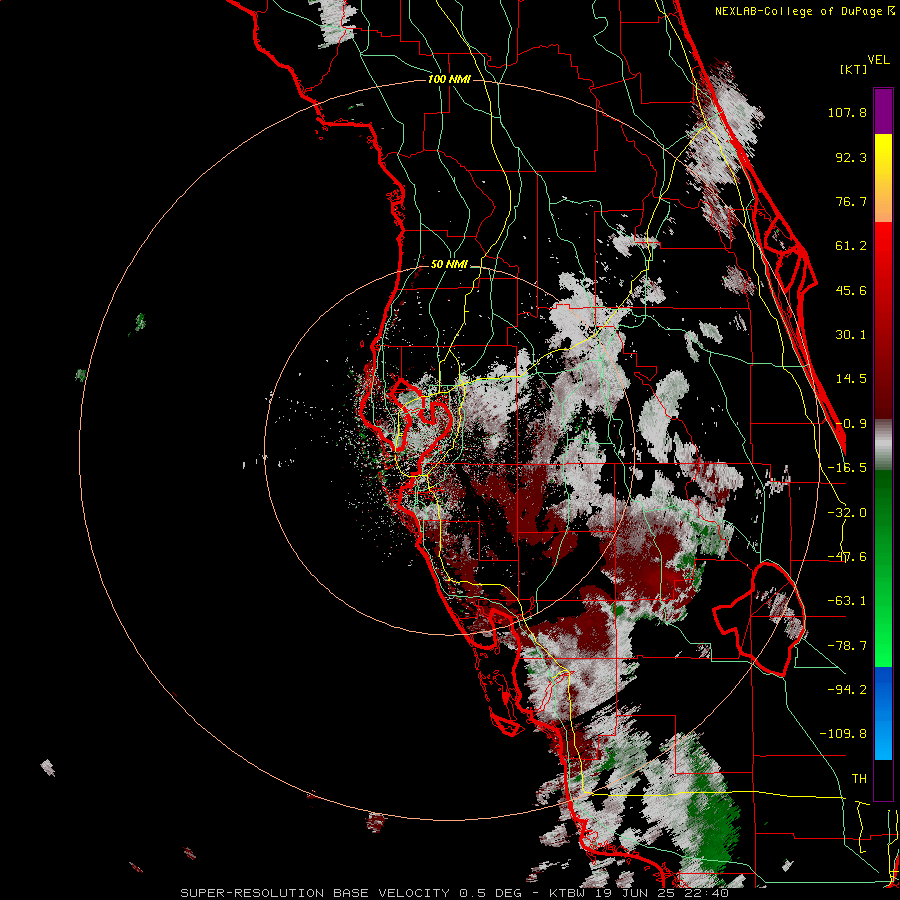
Task: Select the red segment of the color bar
Action: pyautogui.click(x=883, y=320)
